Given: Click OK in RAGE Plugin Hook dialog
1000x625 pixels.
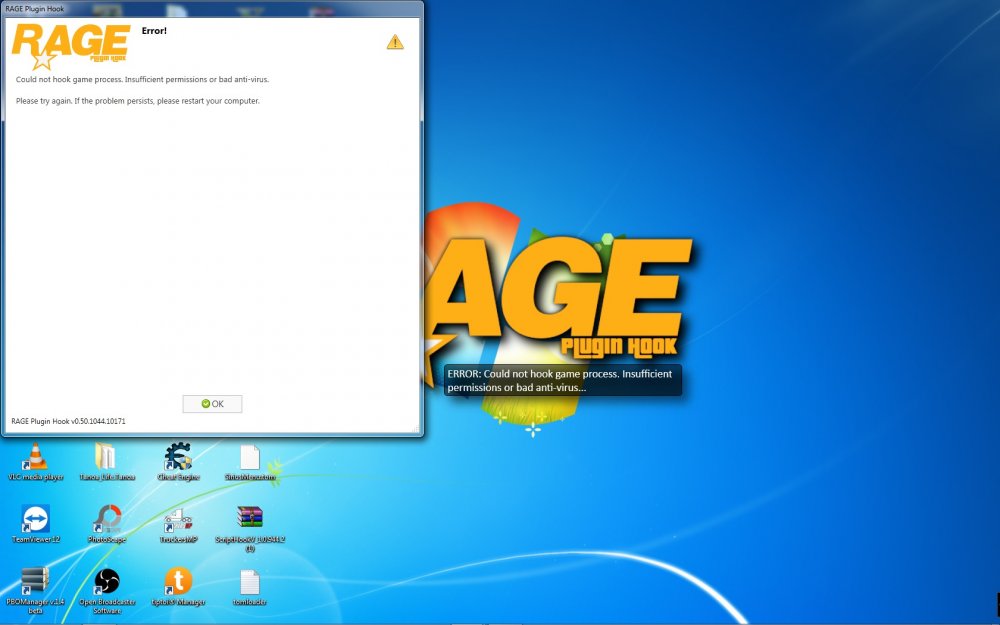Looking at the screenshot, I should click(x=212, y=404).
